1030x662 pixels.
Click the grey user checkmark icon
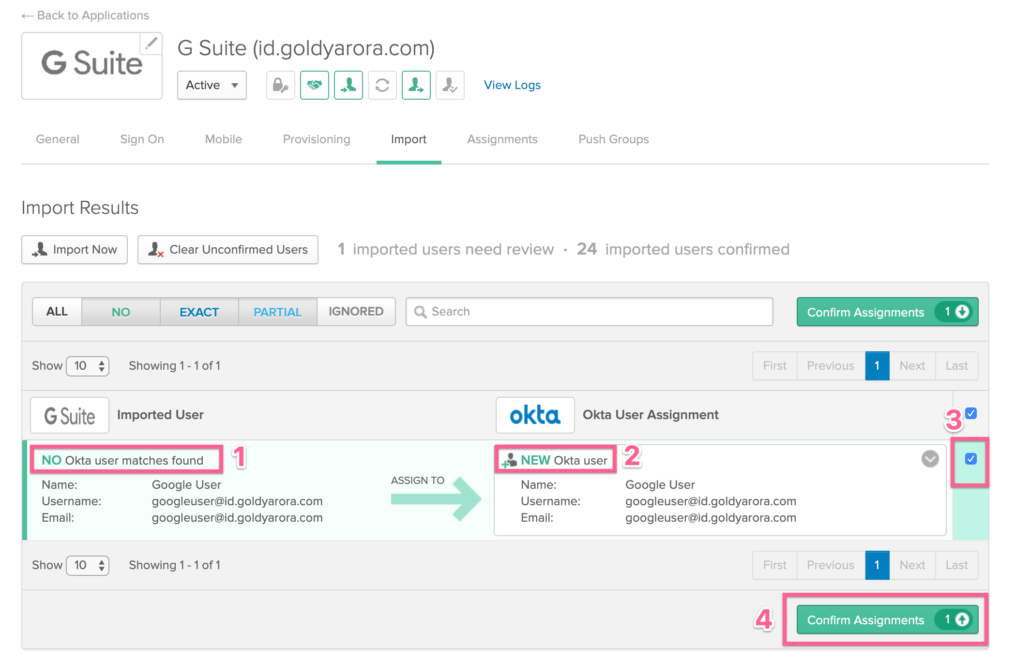click(450, 85)
